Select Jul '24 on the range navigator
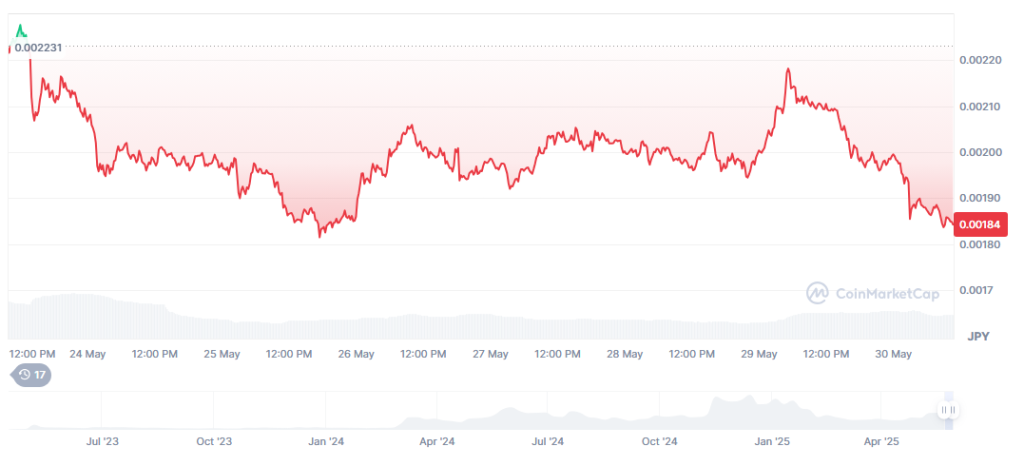This screenshot has height=466, width=1024. coord(547,441)
